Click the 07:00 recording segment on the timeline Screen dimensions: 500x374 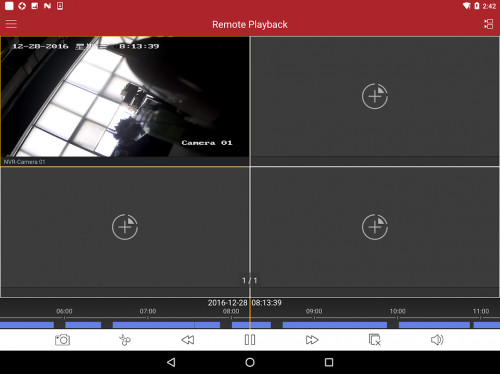(166, 325)
